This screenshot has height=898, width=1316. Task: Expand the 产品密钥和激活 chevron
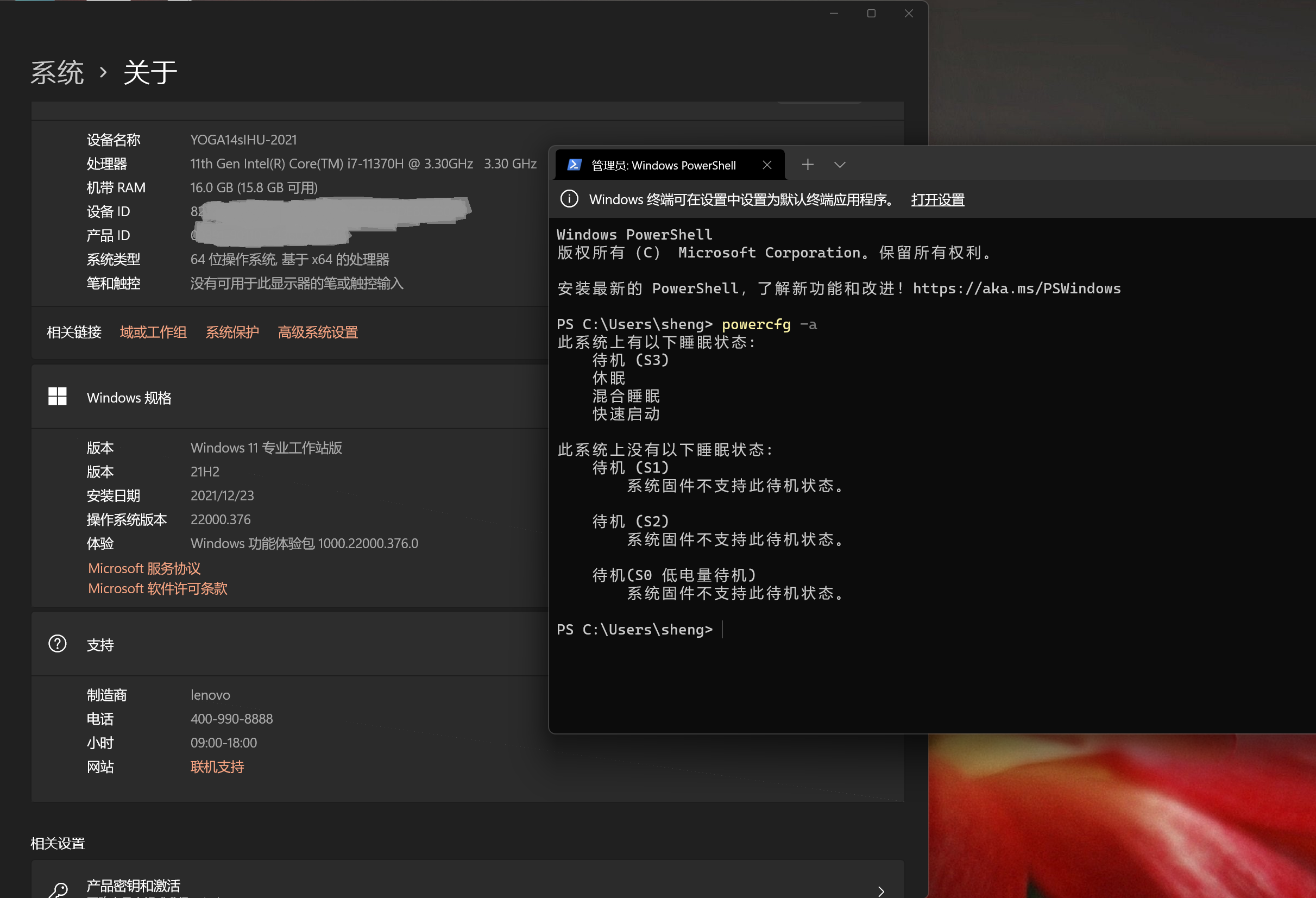pyautogui.click(x=880, y=891)
